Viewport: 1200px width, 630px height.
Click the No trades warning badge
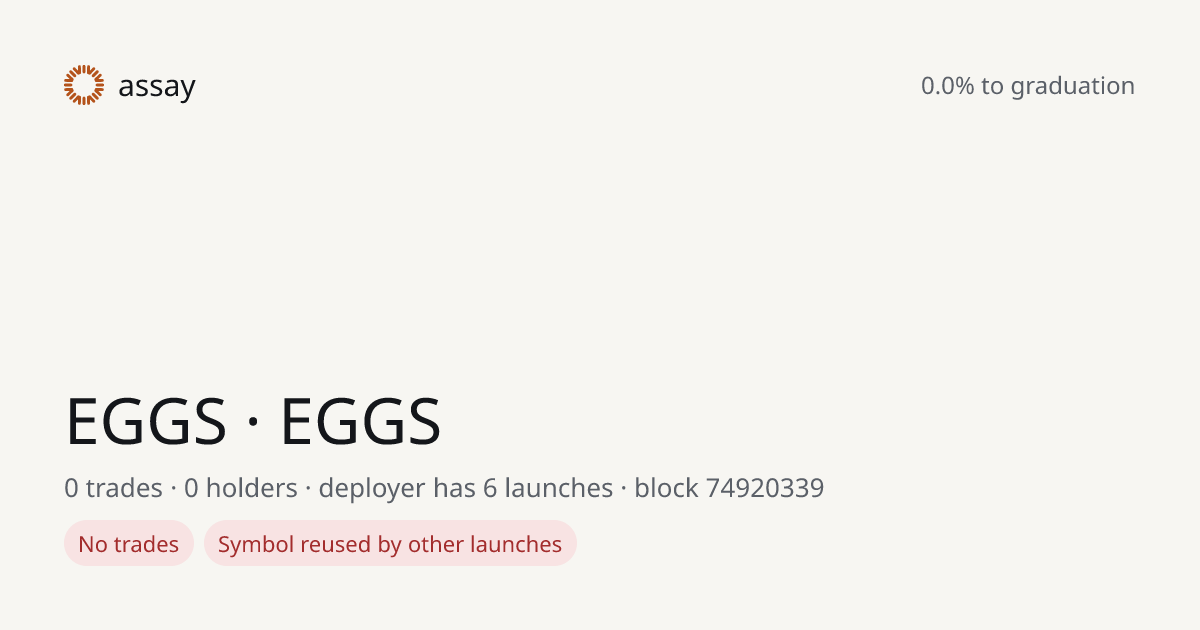(129, 544)
